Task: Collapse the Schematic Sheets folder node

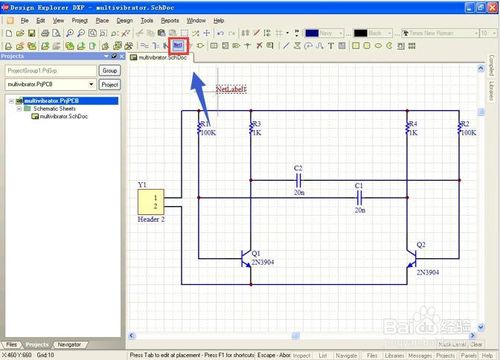Action: coord(19,109)
